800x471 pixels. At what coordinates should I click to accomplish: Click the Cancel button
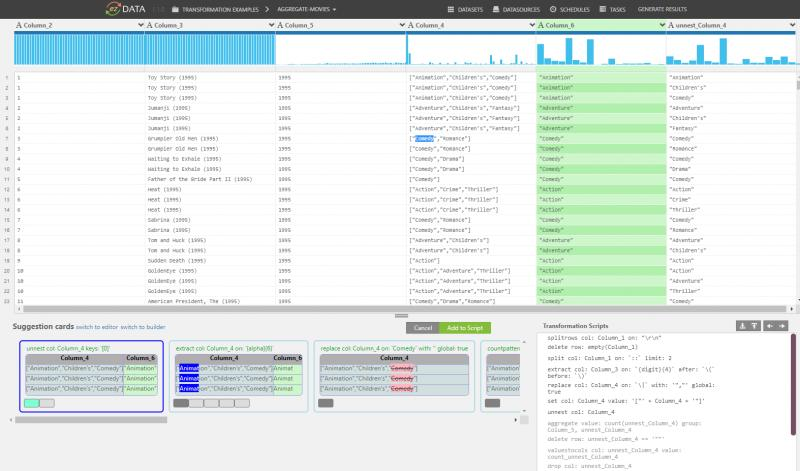pyautogui.click(x=422, y=328)
